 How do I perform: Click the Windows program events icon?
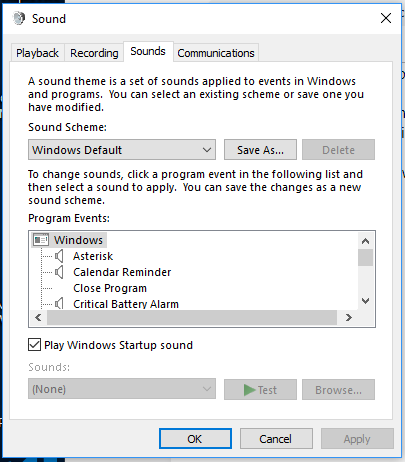[x=41, y=240]
